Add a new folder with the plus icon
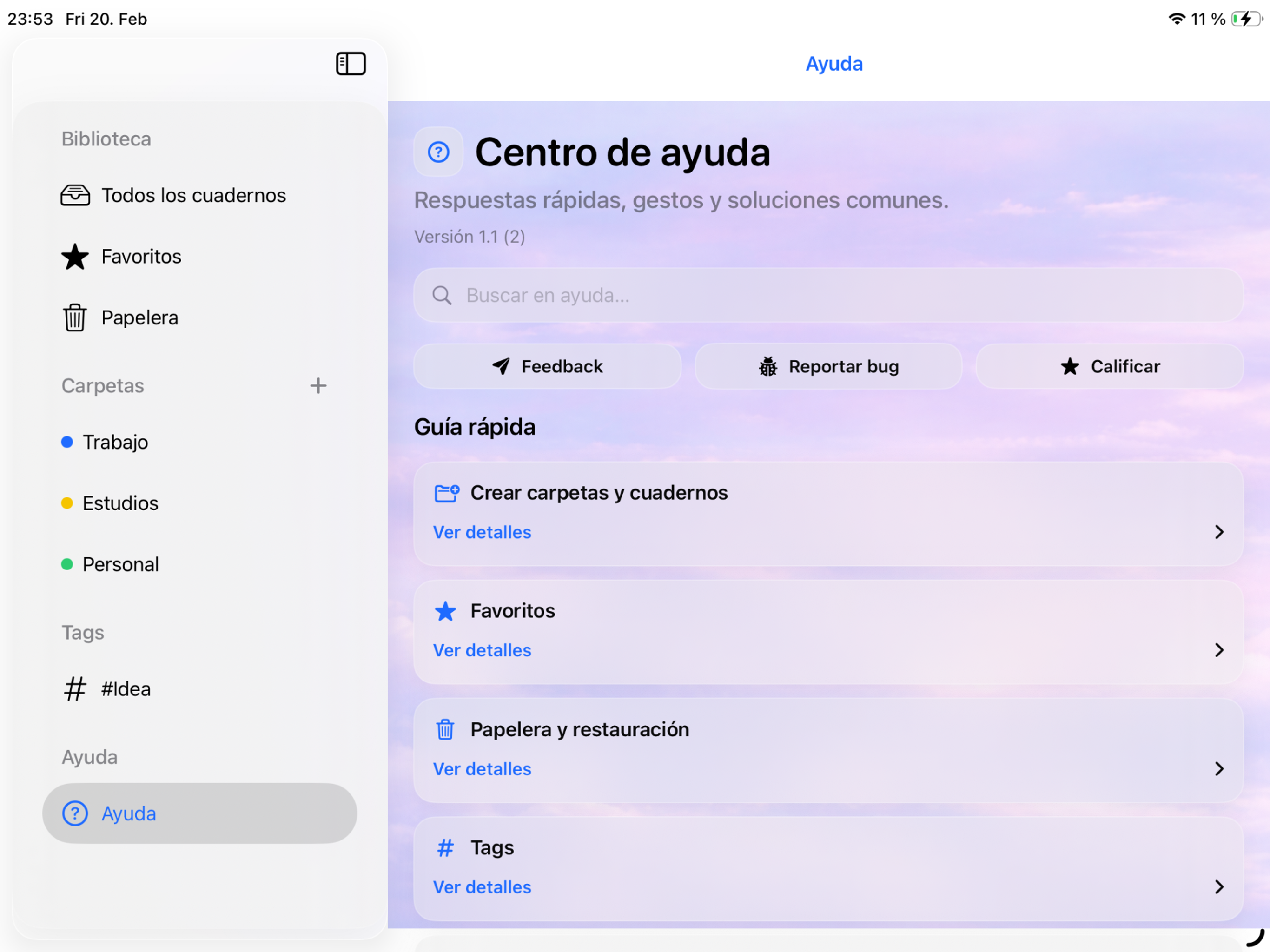 318,385
